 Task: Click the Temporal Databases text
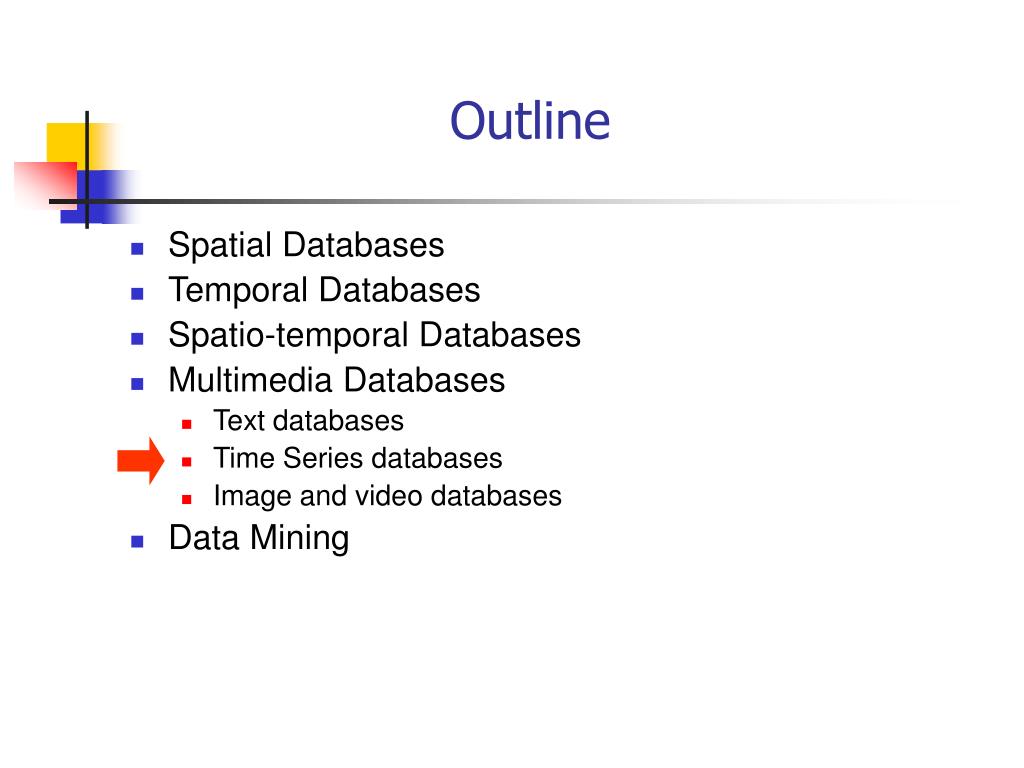325,291
